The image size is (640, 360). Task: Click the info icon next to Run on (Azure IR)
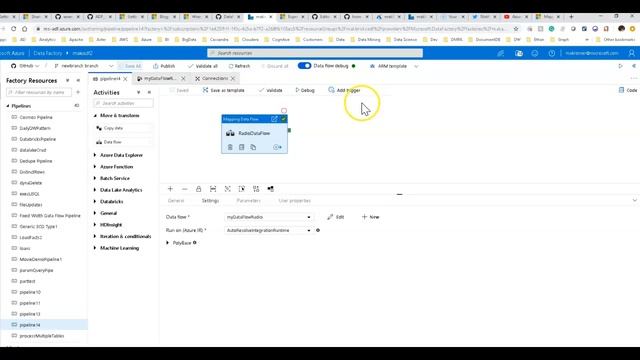point(318,230)
